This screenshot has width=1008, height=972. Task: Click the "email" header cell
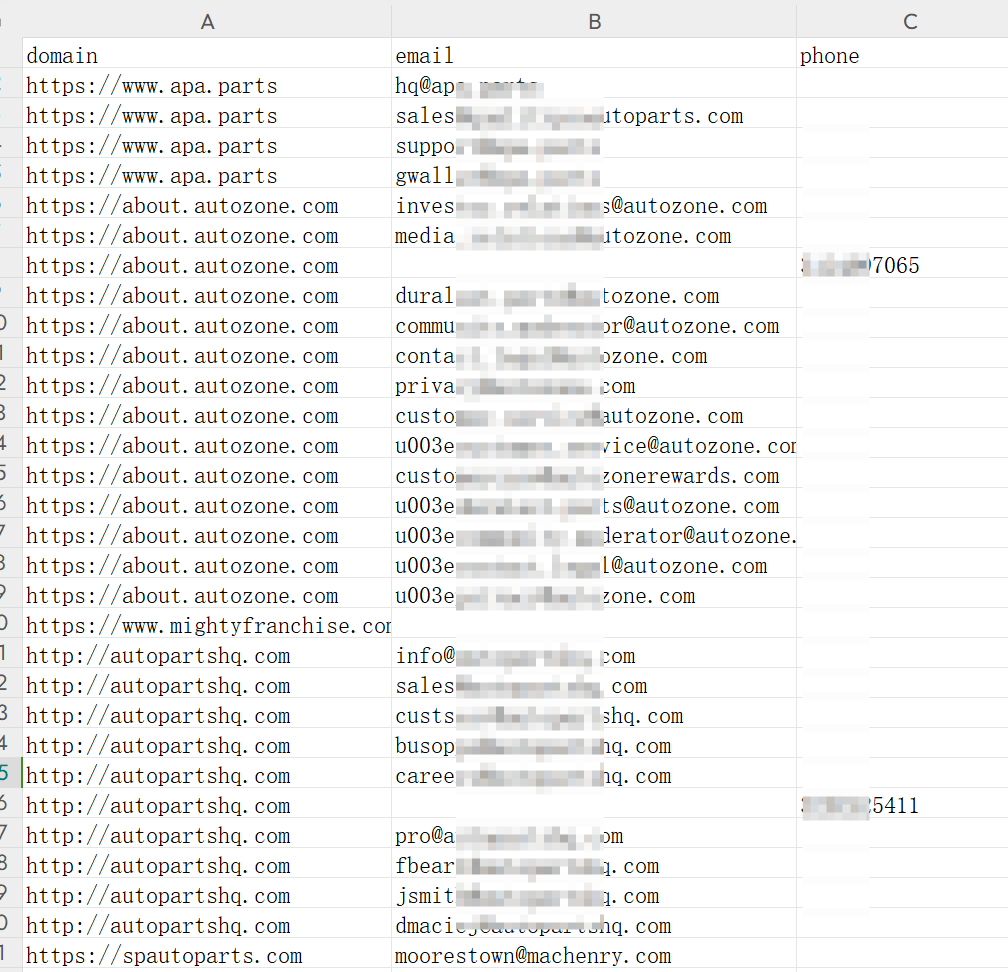point(594,55)
